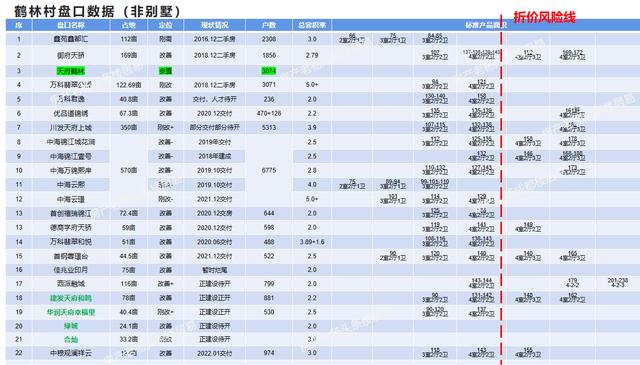Select the 盘口名称 column header
The width and height of the screenshot is (640, 365).
[71, 25]
